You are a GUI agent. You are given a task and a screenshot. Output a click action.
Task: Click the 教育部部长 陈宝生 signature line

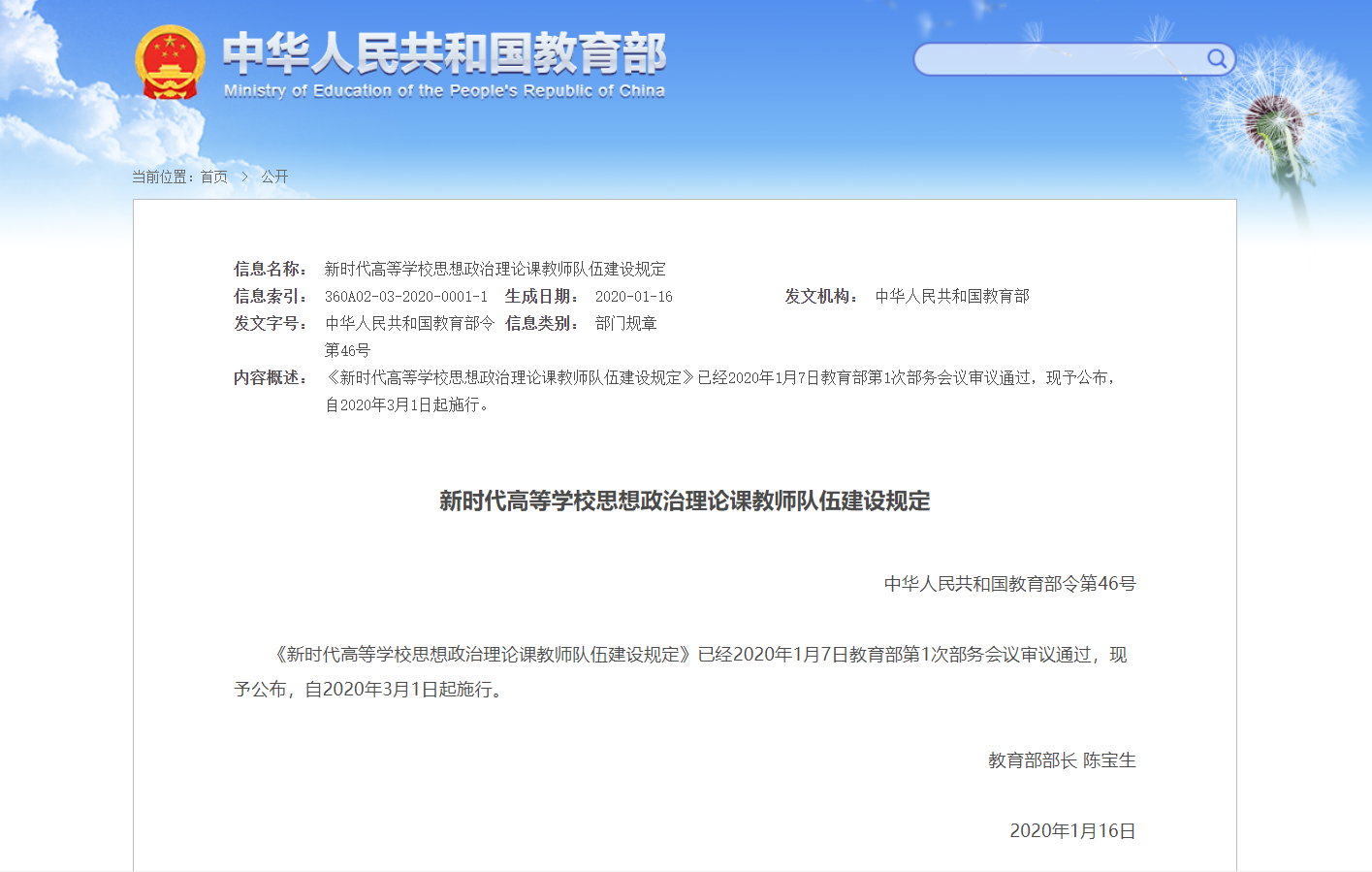[1062, 760]
